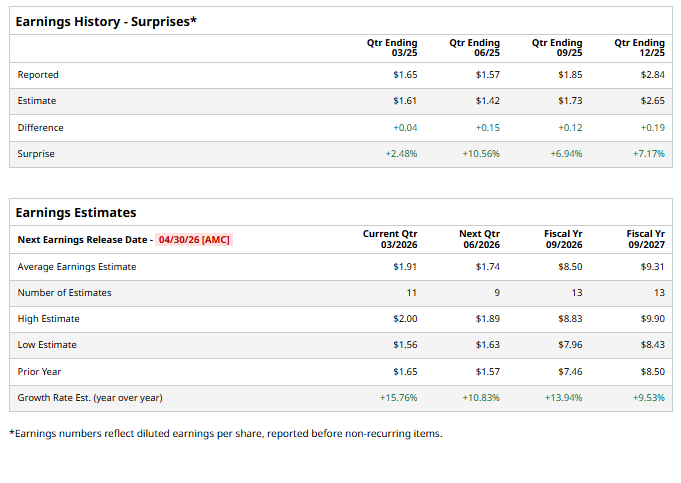681x483 pixels.
Task: Click the Current Qtr 03/2026 column header
Action: 390,239
